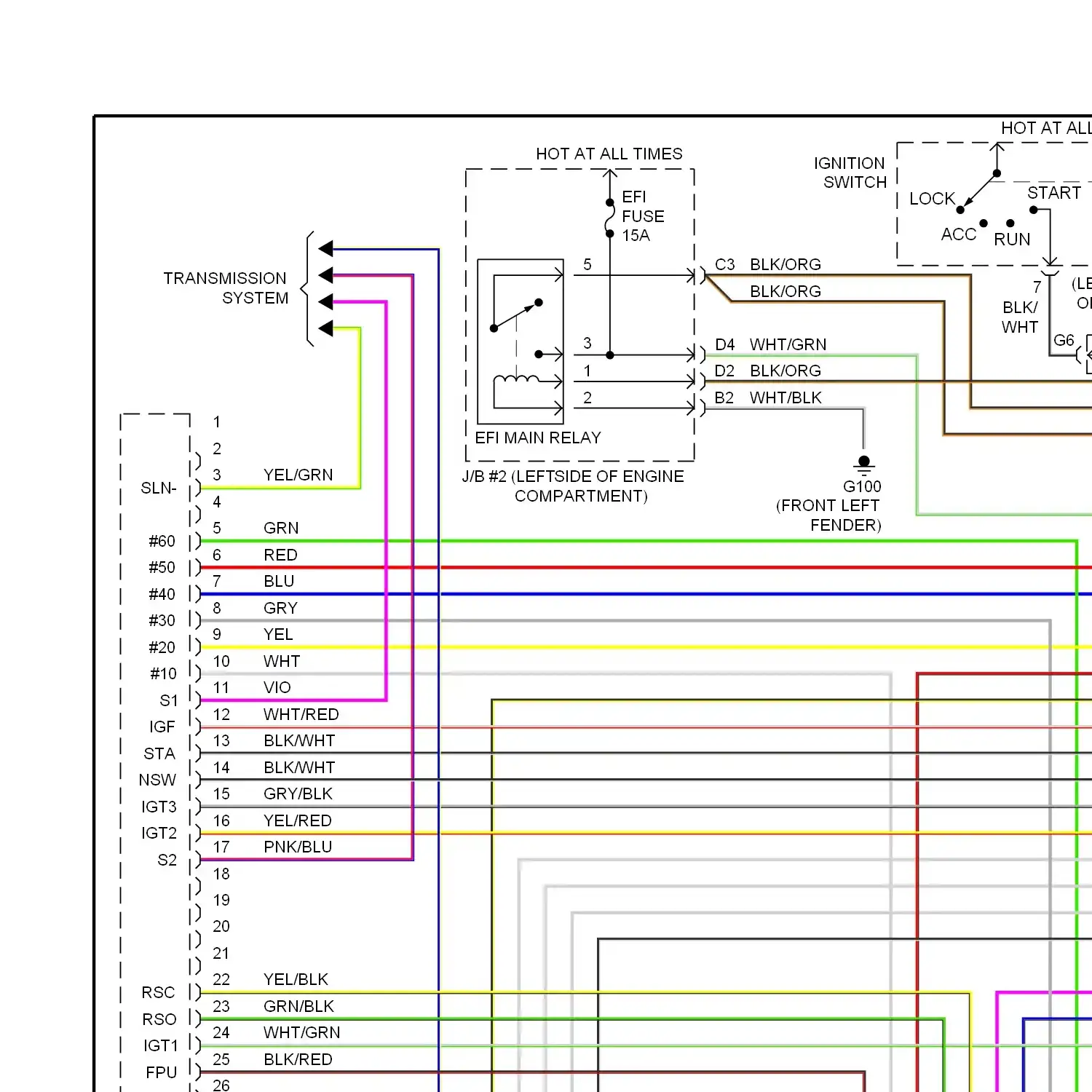Viewport: 1092px width, 1092px height.
Task: Click the IGF terminal label
Action: click(x=162, y=727)
